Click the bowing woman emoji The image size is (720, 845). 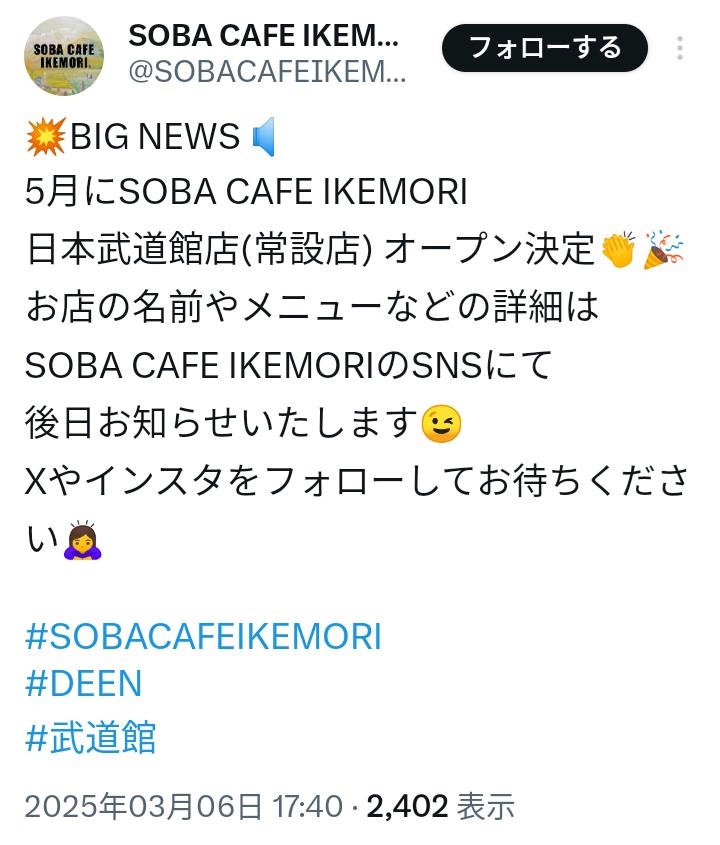[83, 540]
